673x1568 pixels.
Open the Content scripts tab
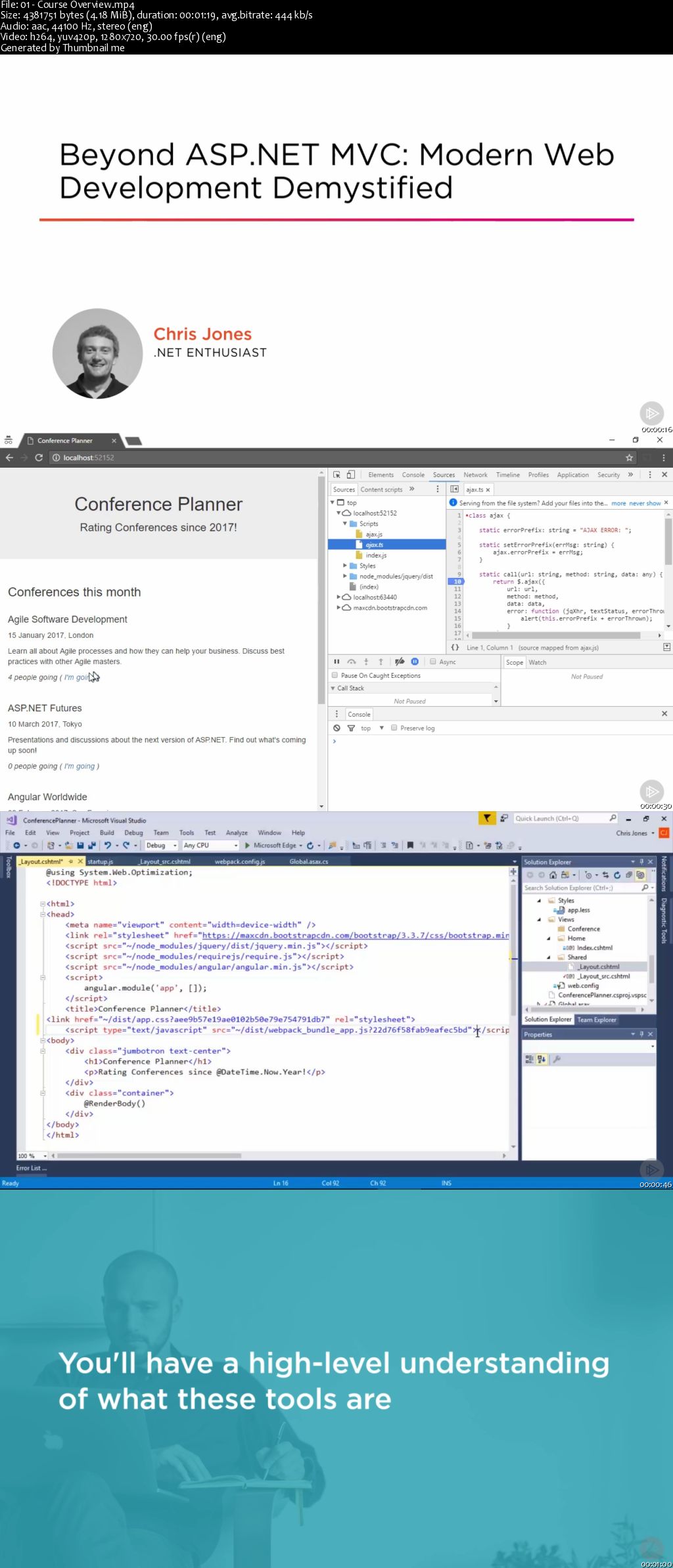[381, 489]
